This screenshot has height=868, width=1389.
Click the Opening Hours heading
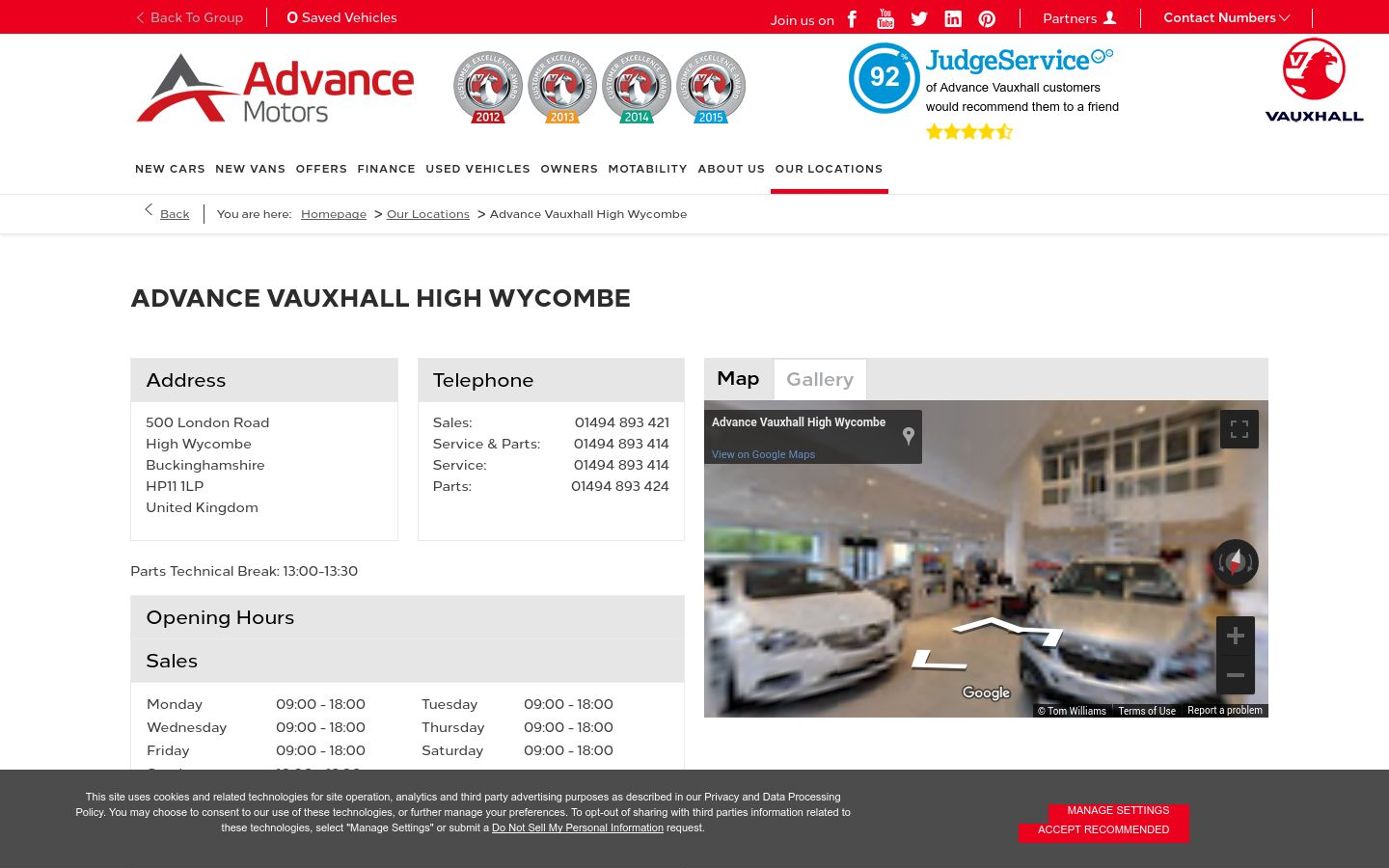220,617
